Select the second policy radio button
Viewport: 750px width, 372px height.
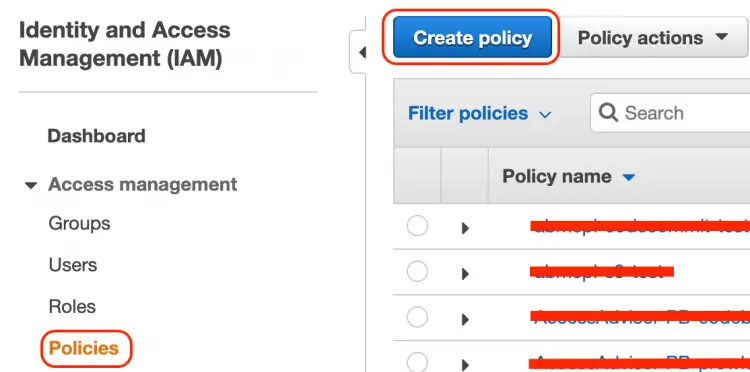click(x=417, y=272)
